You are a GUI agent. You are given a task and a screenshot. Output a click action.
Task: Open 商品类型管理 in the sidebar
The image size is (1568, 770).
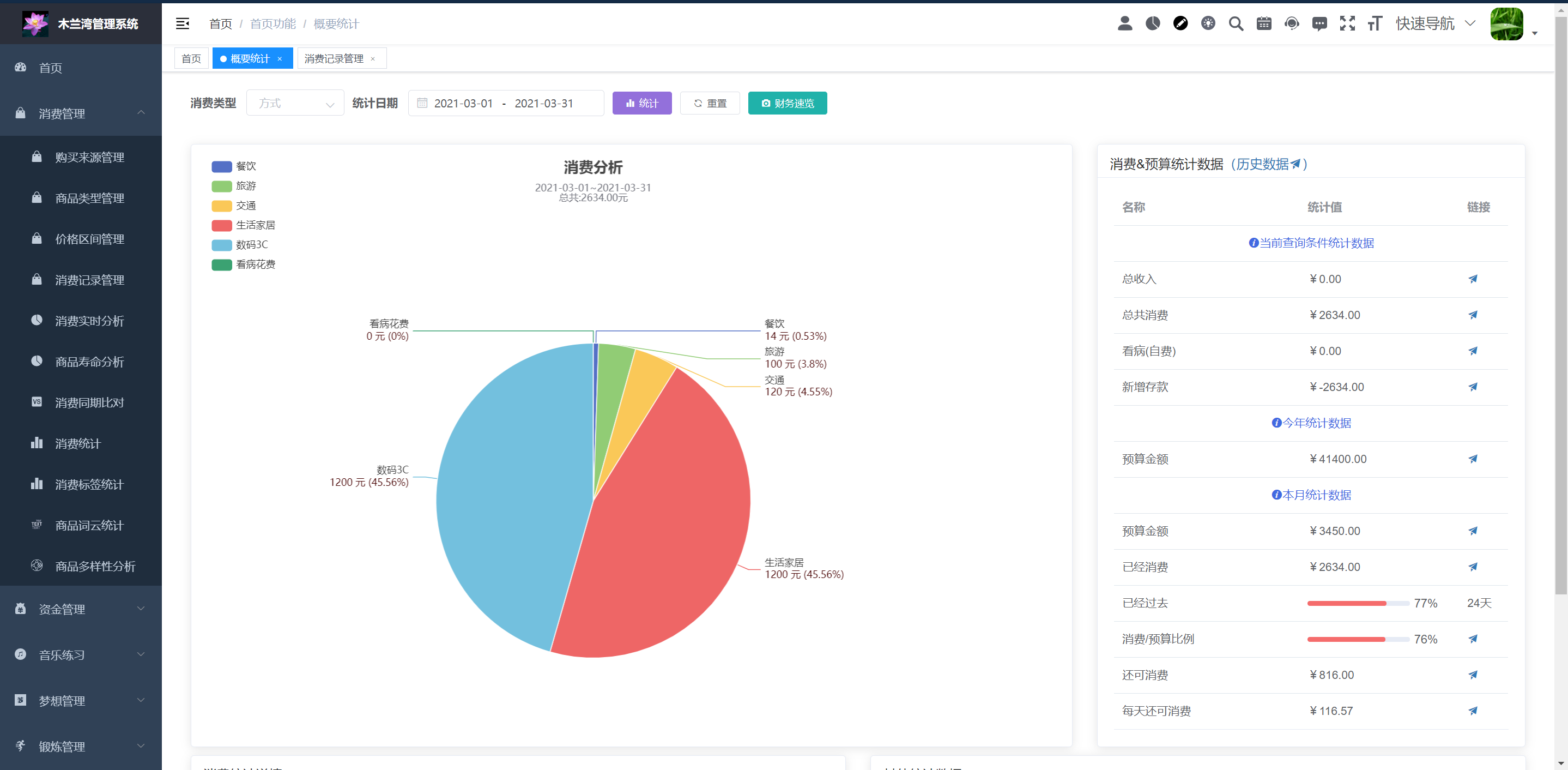[81, 197]
